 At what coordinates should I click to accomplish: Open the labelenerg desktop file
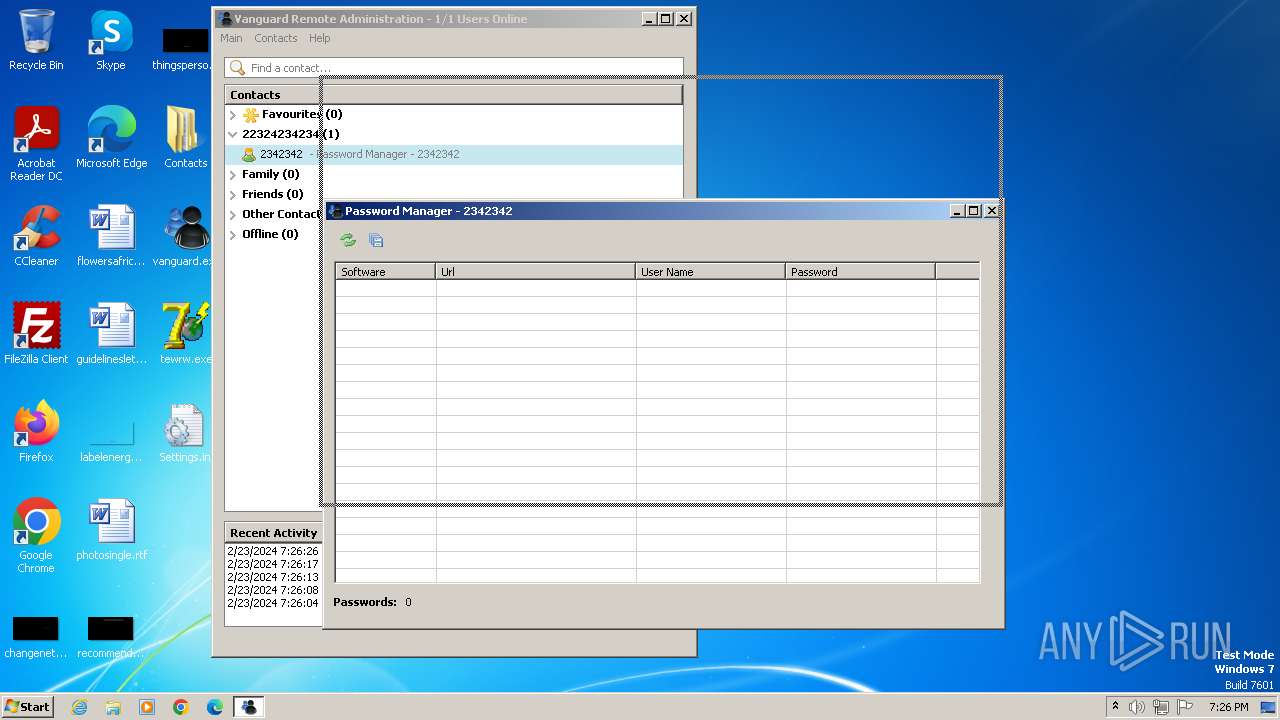pos(111,440)
